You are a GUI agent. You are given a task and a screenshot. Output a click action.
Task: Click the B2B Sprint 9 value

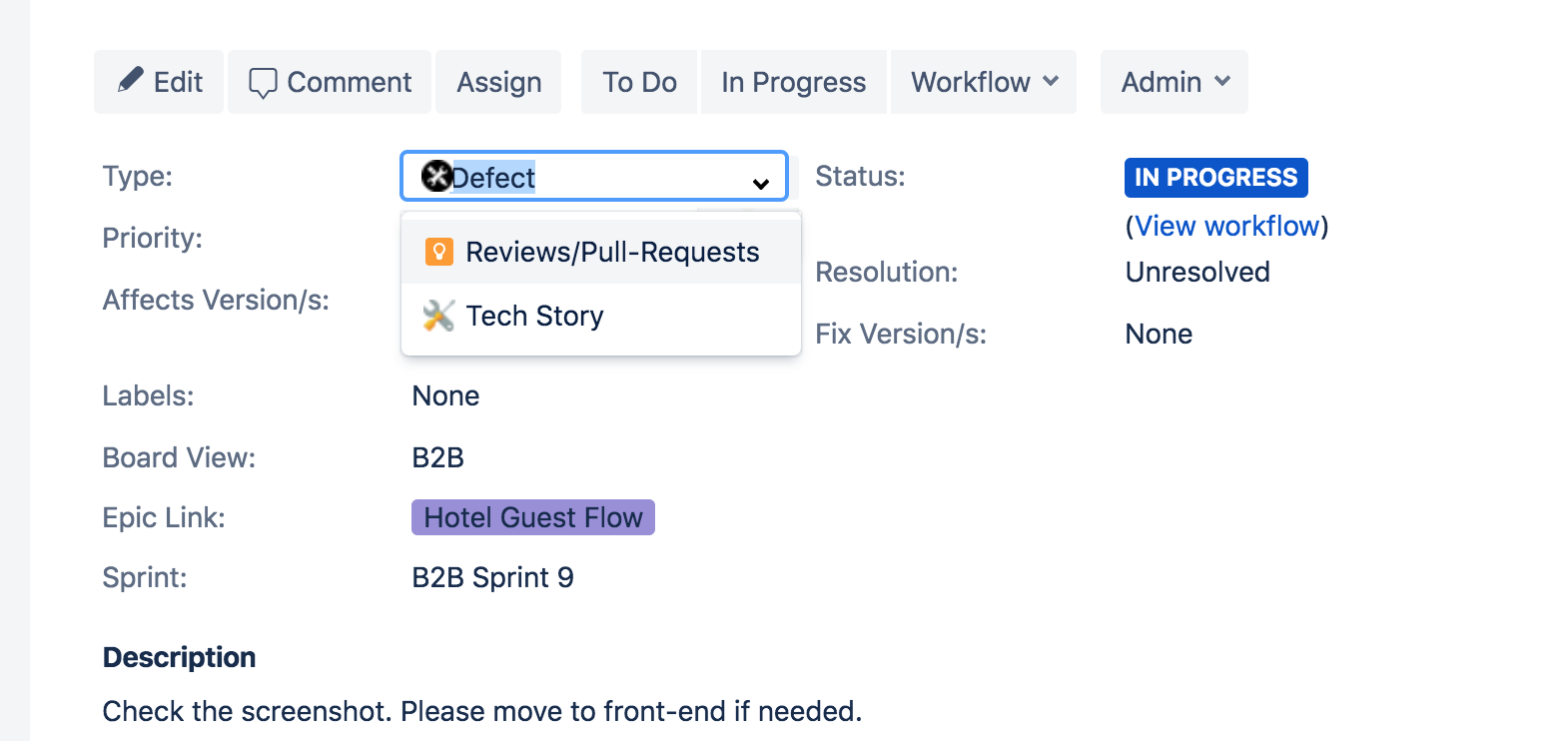pos(492,577)
